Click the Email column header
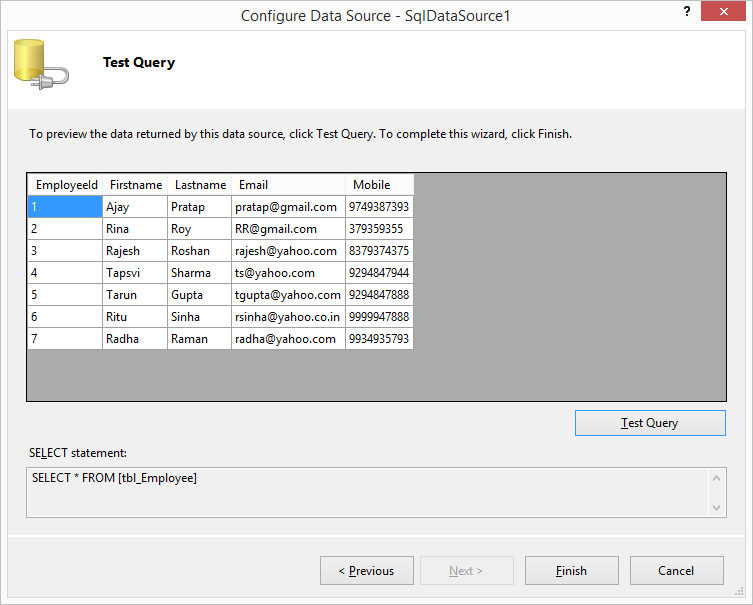 (288, 185)
